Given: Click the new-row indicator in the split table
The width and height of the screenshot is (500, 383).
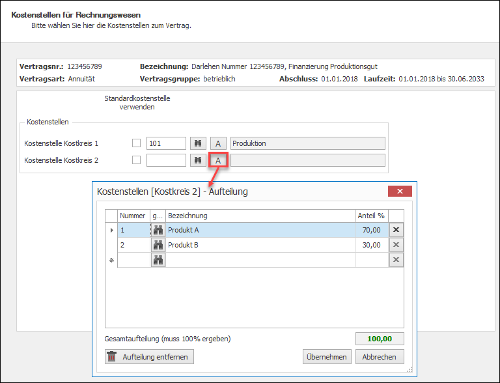Looking at the screenshot, I should pos(112,260).
